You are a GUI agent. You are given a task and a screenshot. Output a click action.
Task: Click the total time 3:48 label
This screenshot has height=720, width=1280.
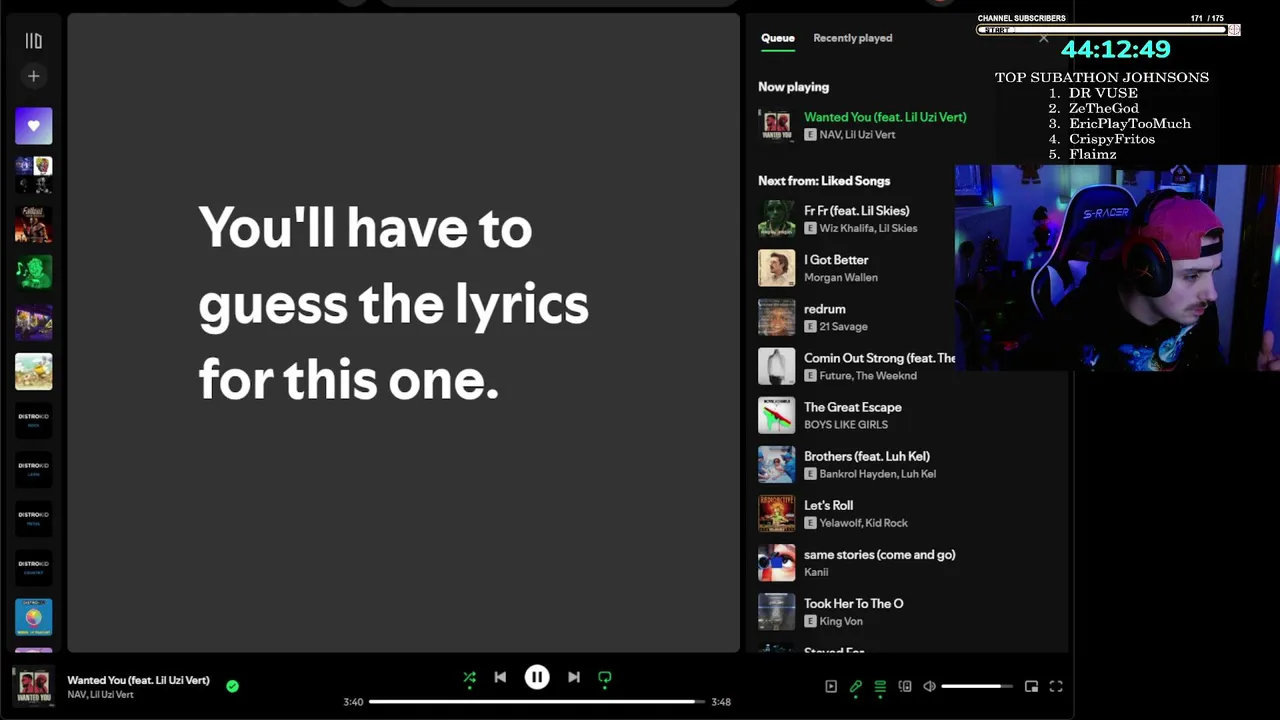click(720, 702)
